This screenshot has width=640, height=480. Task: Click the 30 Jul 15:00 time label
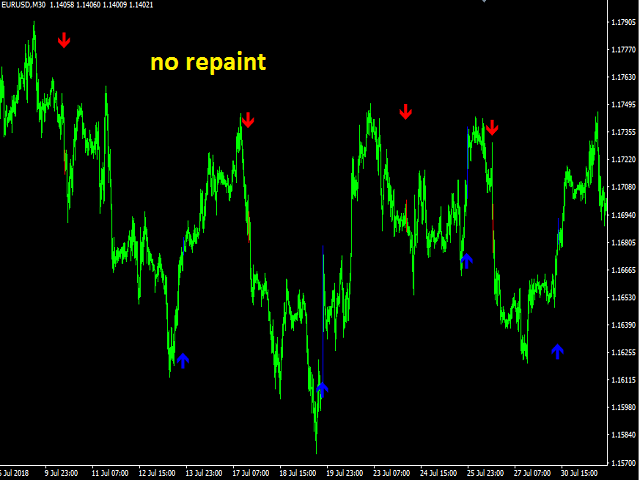click(580, 473)
